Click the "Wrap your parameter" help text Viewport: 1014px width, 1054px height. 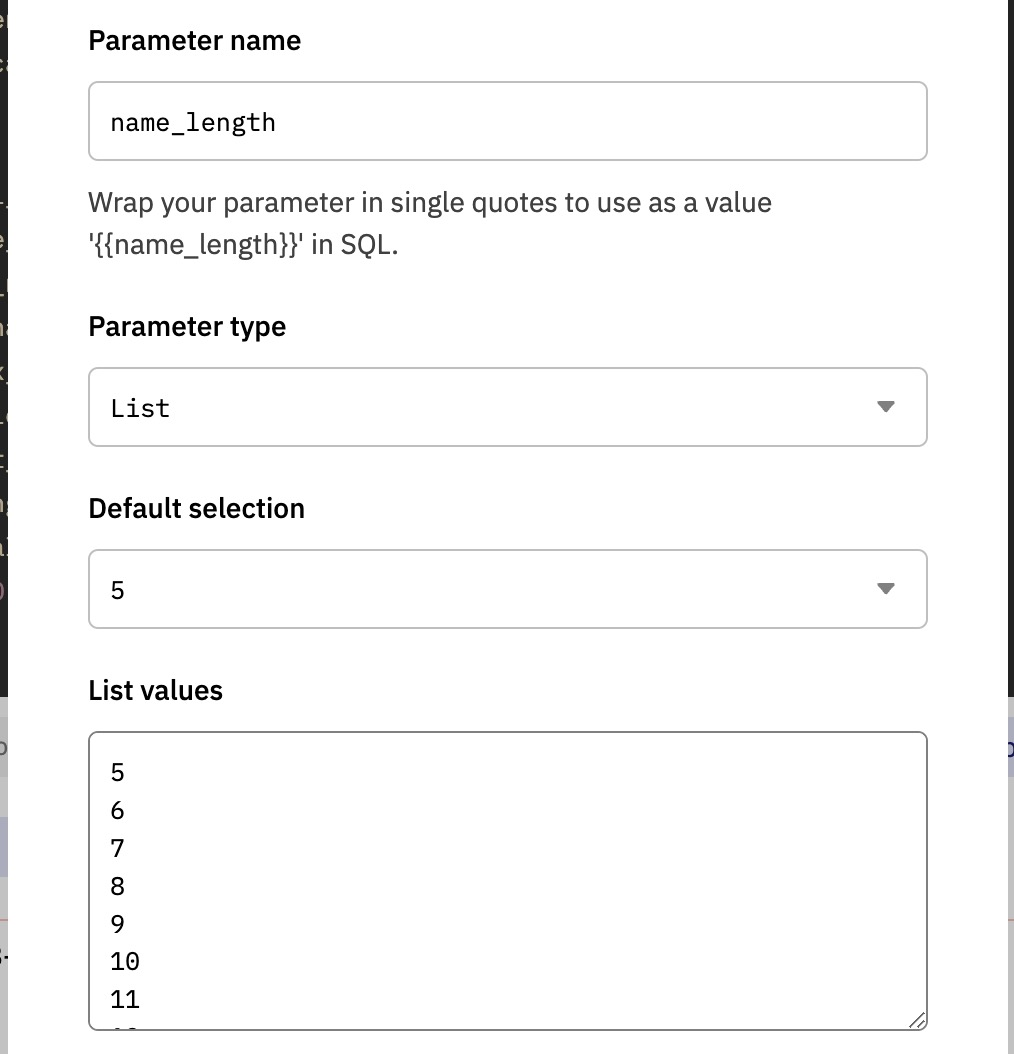pyautogui.click(x=430, y=203)
